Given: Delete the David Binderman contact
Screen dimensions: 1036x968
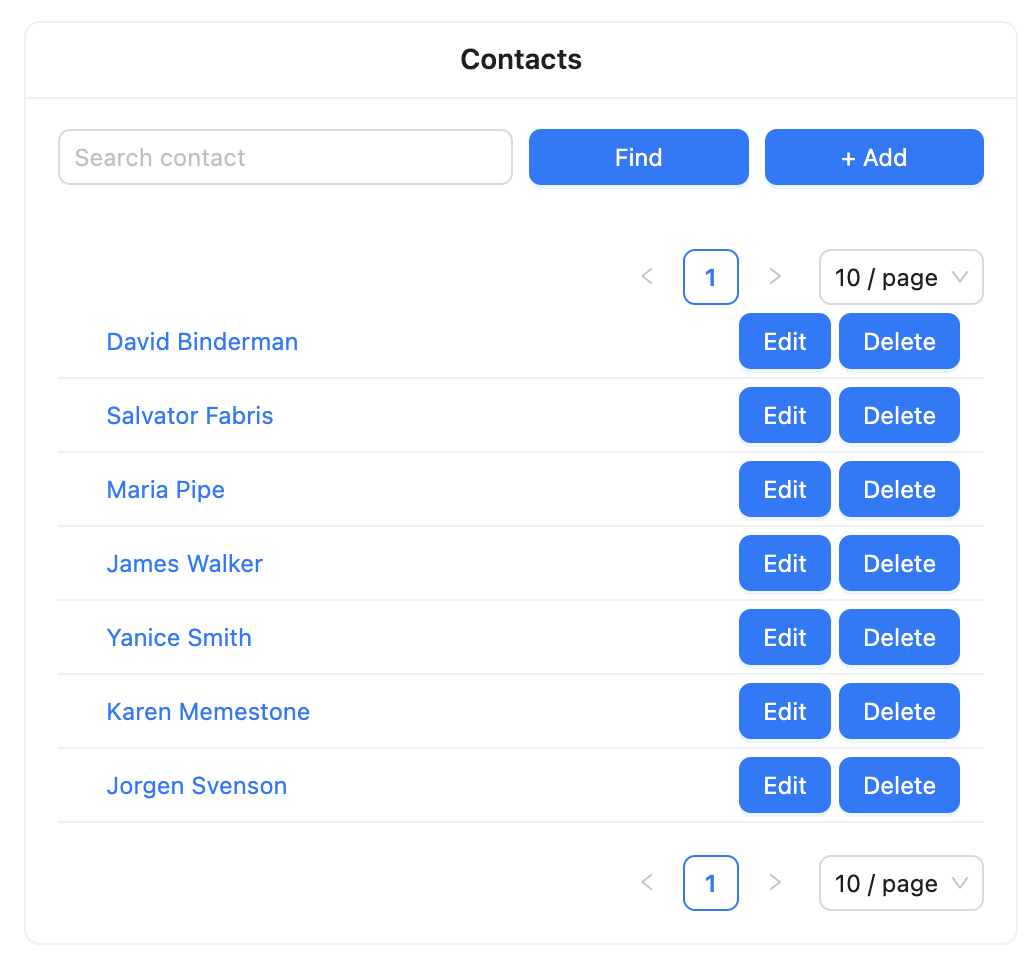Looking at the screenshot, I should pyautogui.click(x=899, y=342).
